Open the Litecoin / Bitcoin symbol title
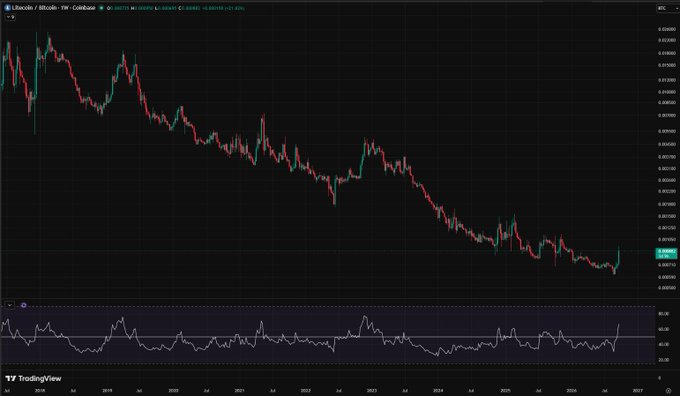Image resolution: width=680 pixels, height=396 pixels. pos(53,8)
